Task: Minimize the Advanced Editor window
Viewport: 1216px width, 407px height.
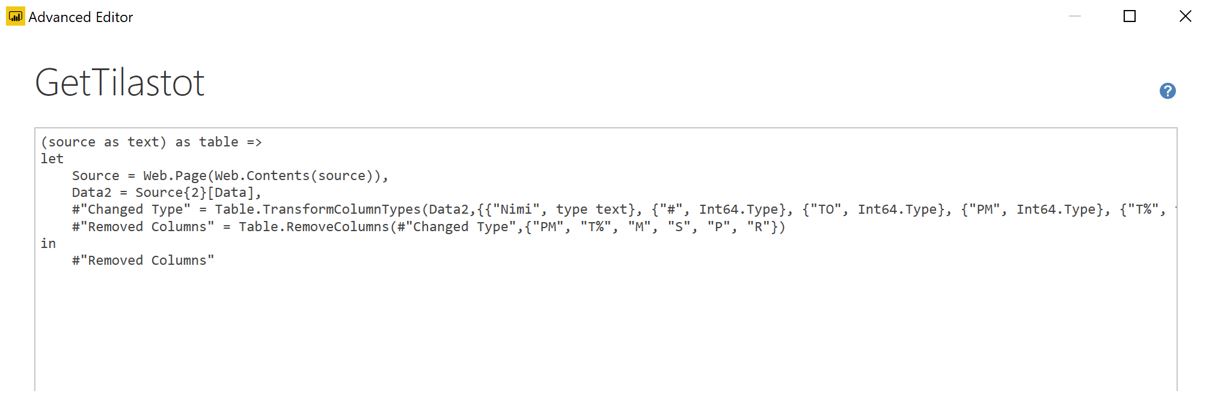Action: click(1075, 16)
